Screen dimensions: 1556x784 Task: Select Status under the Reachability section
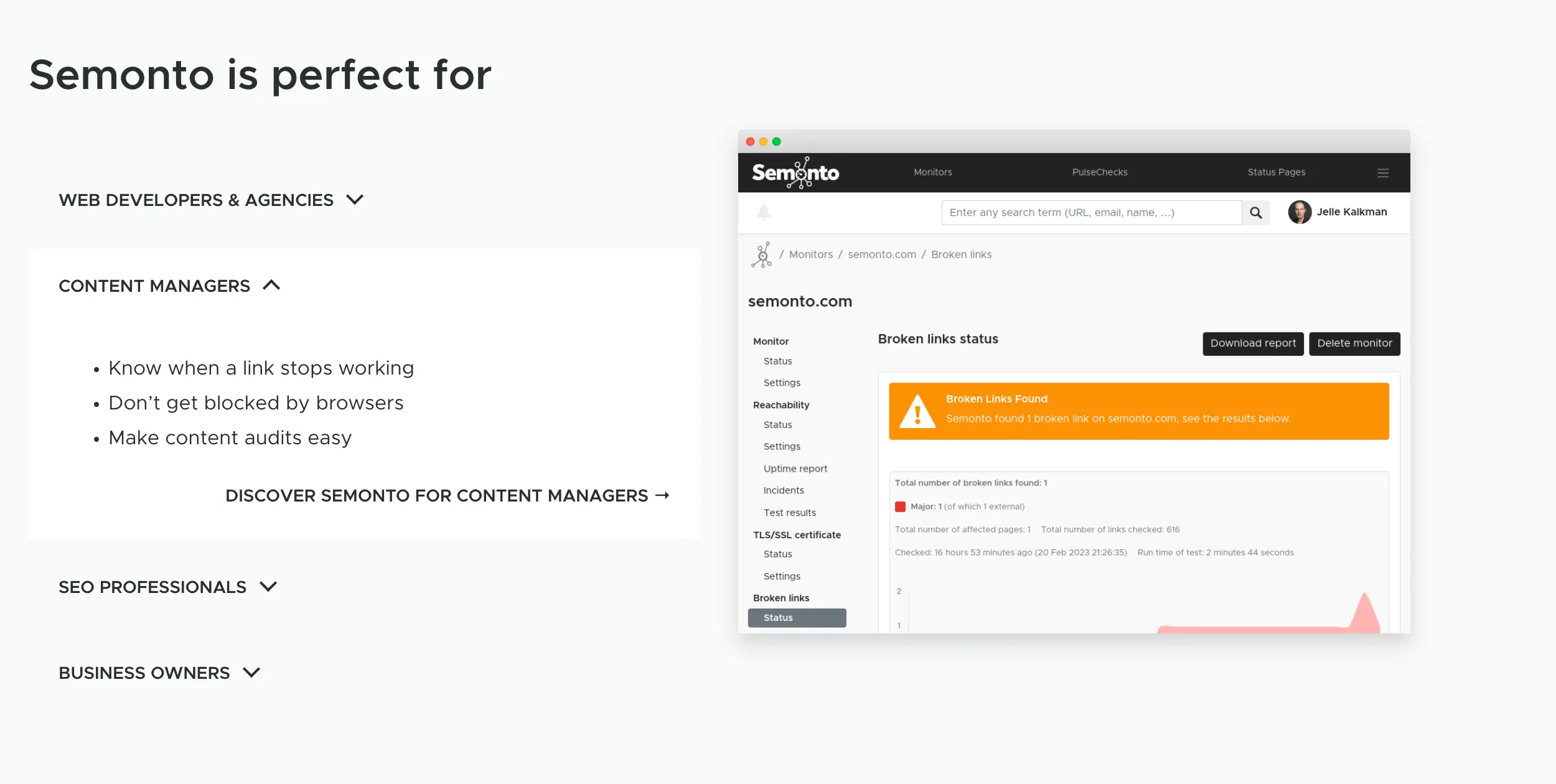click(777, 425)
